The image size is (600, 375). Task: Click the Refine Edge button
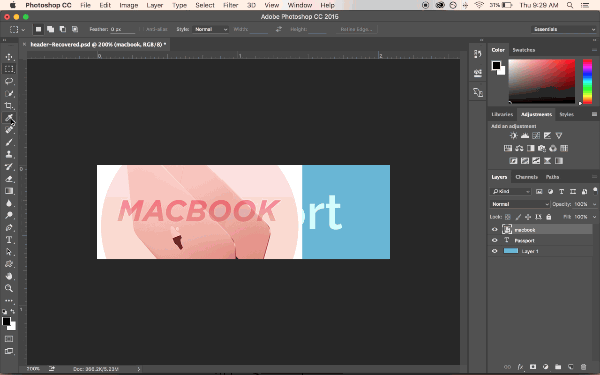point(356,29)
